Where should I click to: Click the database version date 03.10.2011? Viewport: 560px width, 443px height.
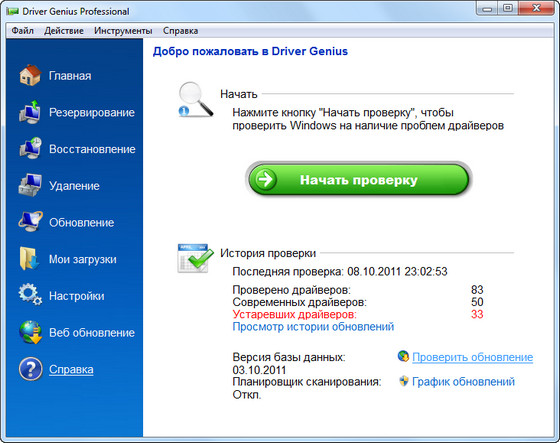(x=259, y=370)
